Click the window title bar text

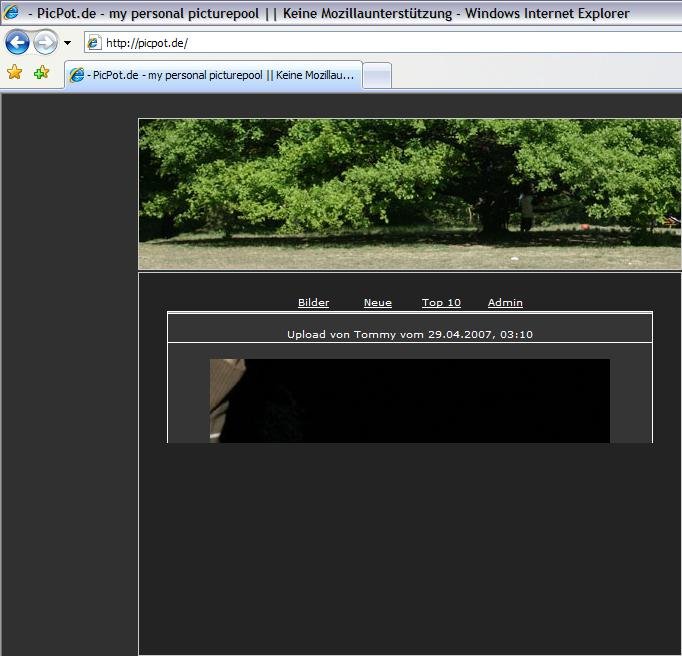[330, 13]
